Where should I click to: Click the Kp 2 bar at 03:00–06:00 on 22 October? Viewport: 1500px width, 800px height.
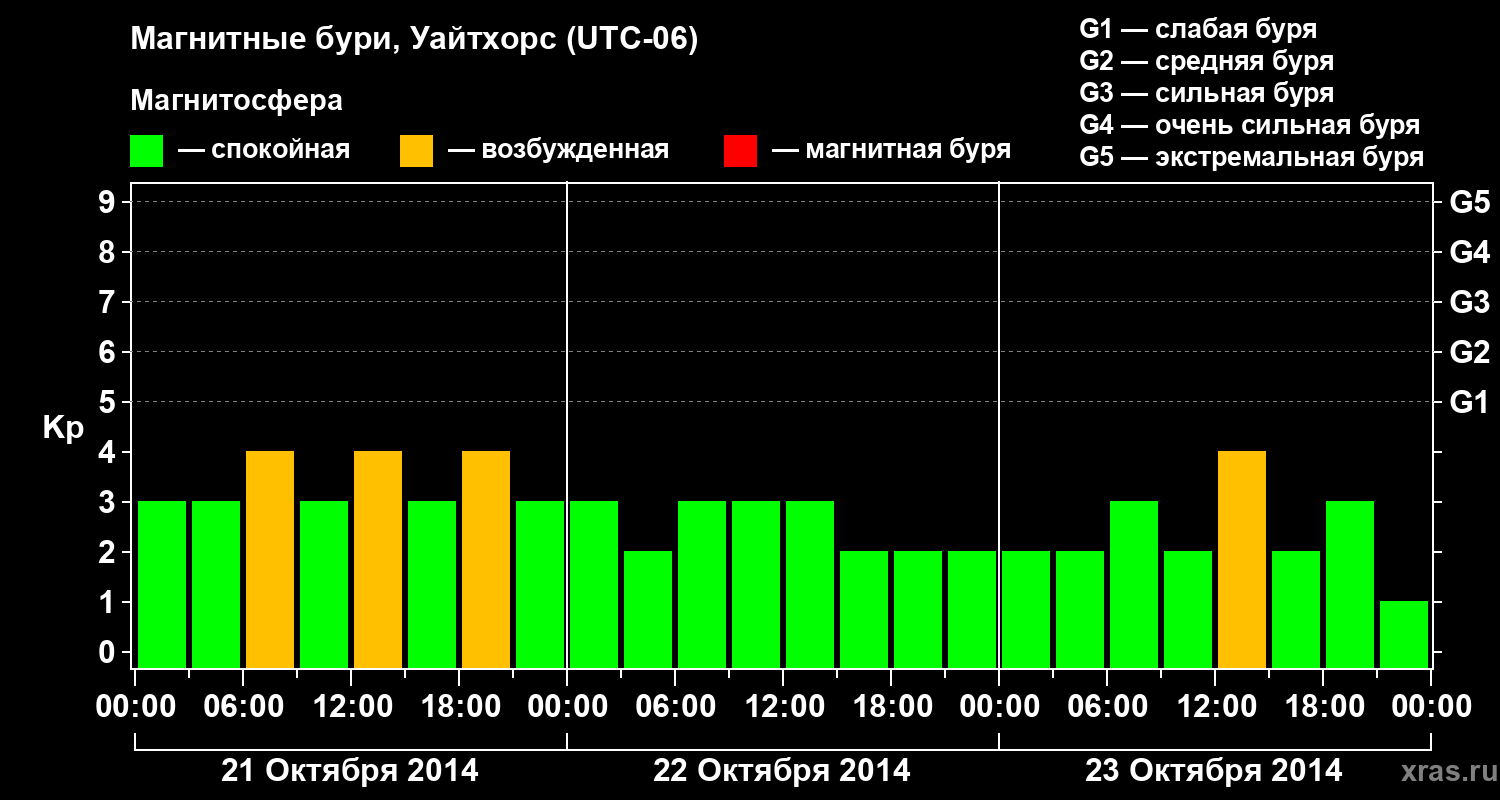[x=648, y=609]
